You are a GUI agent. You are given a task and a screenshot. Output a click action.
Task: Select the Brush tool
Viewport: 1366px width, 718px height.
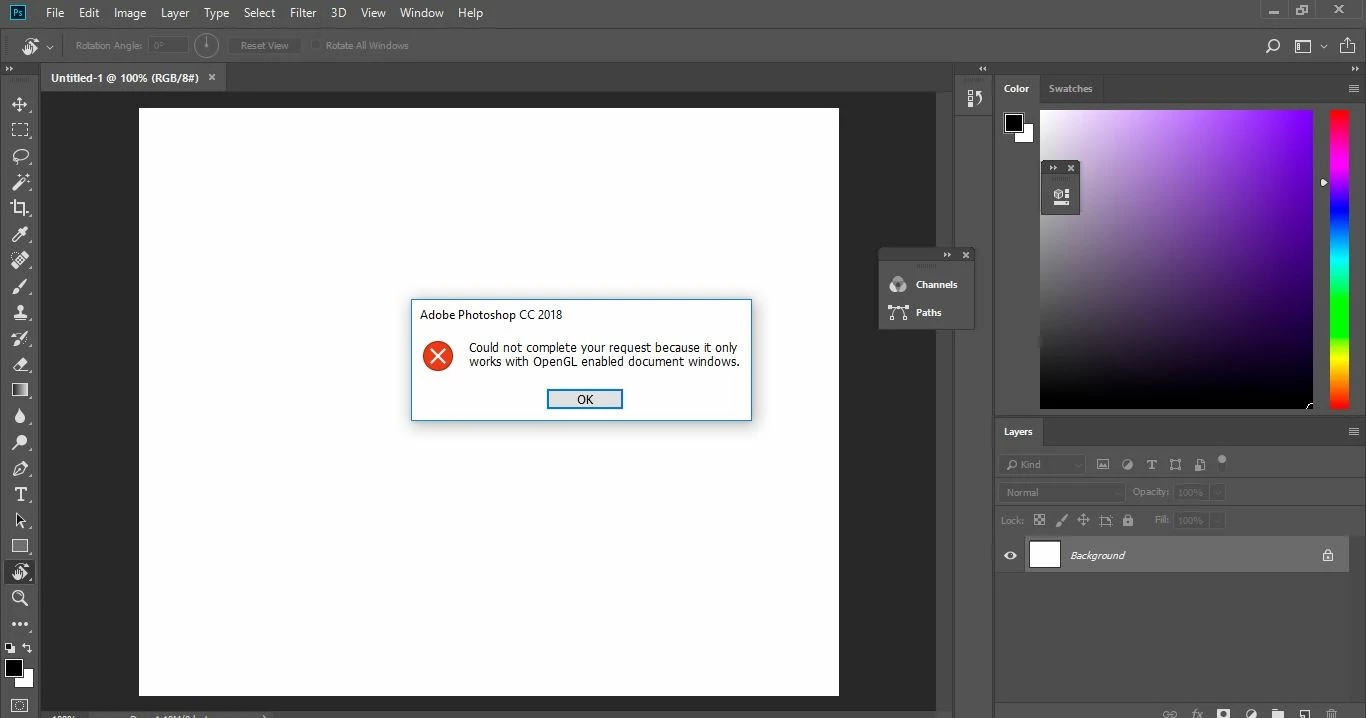20,286
